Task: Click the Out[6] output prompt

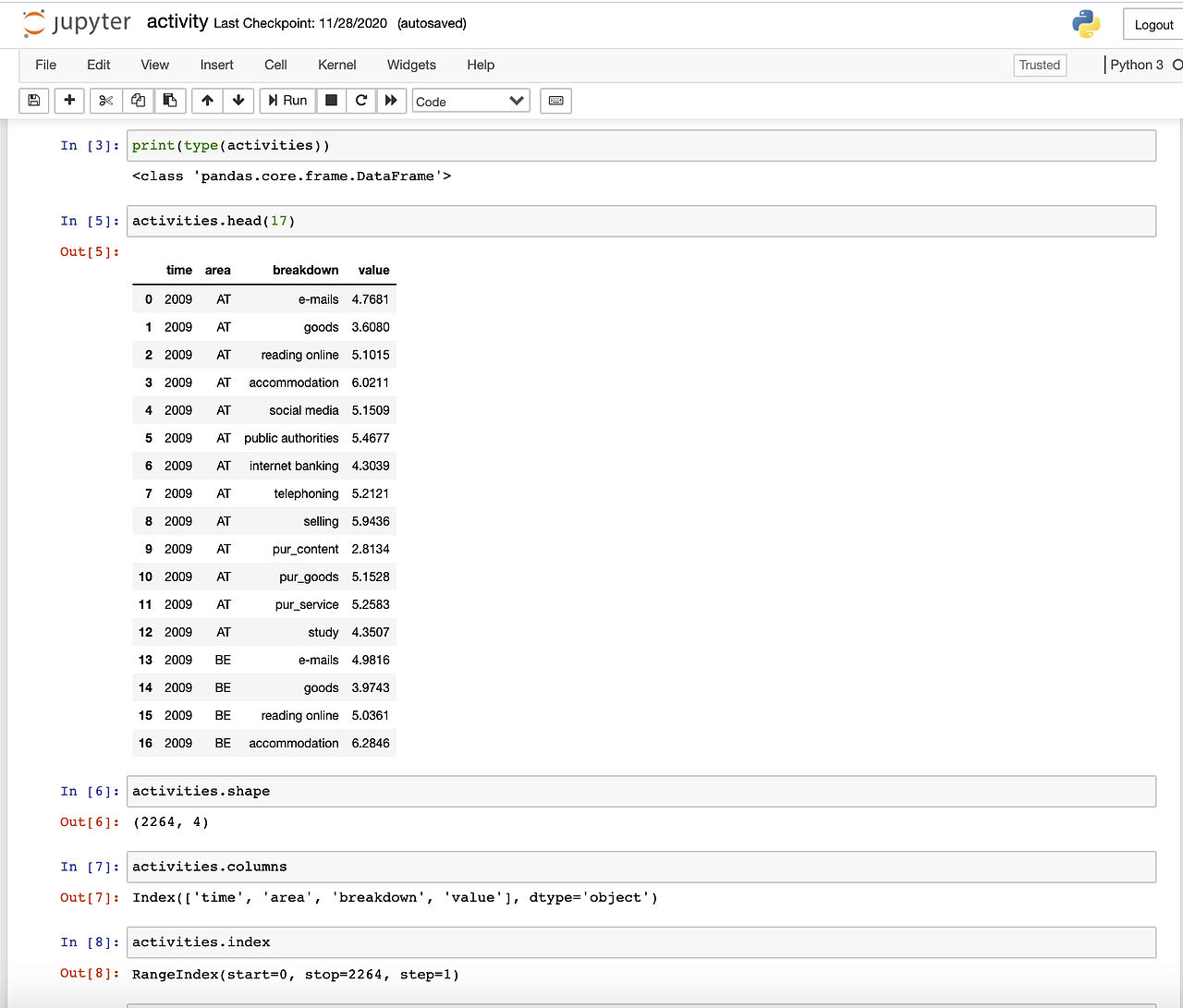Action: pyautogui.click(x=90, y=822)
